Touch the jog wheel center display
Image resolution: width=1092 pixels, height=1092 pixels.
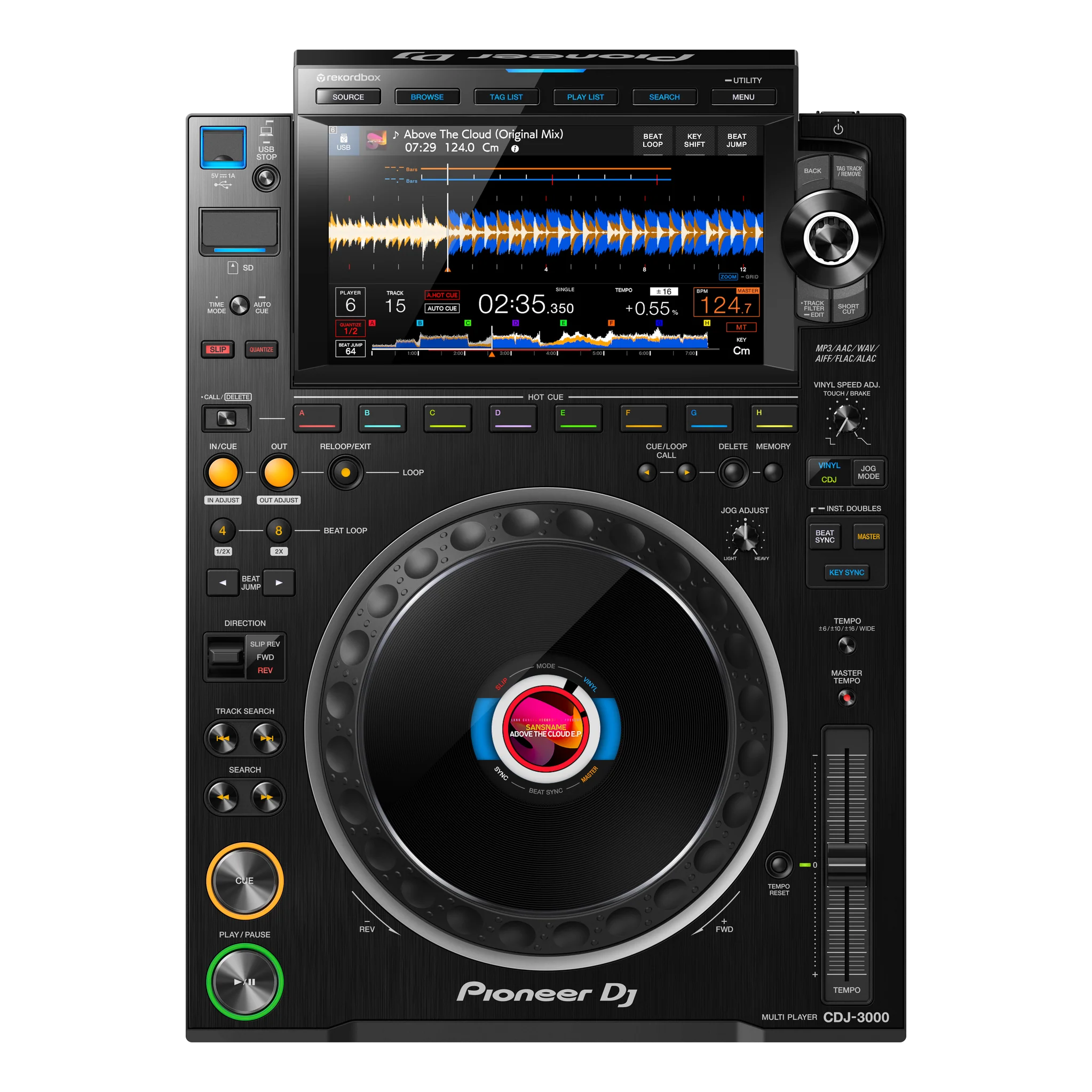(546, 729)
